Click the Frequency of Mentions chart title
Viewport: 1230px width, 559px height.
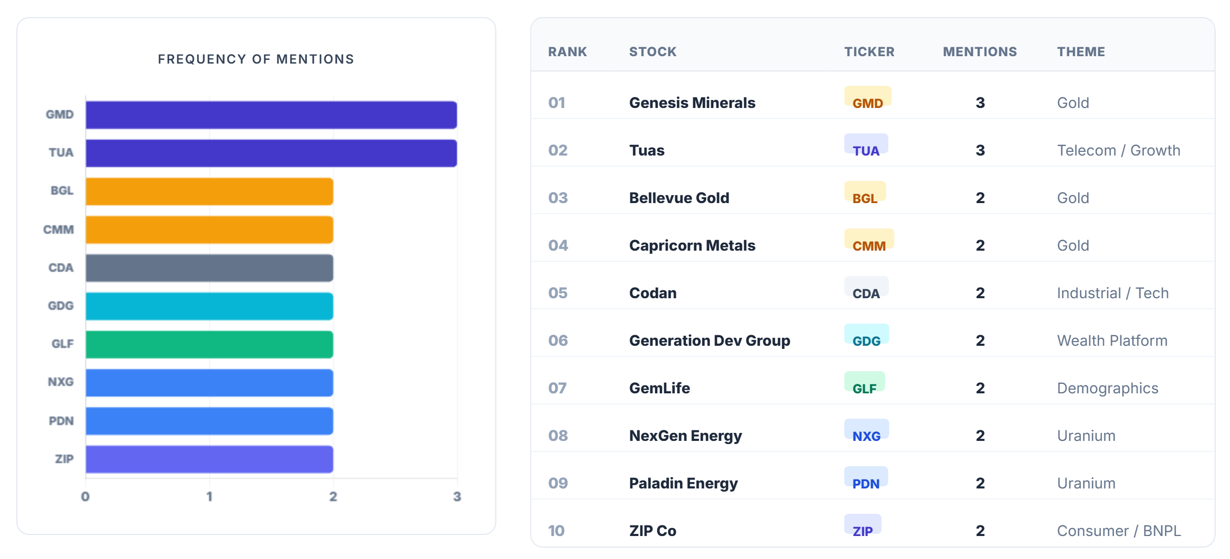(x=256, y=59)
